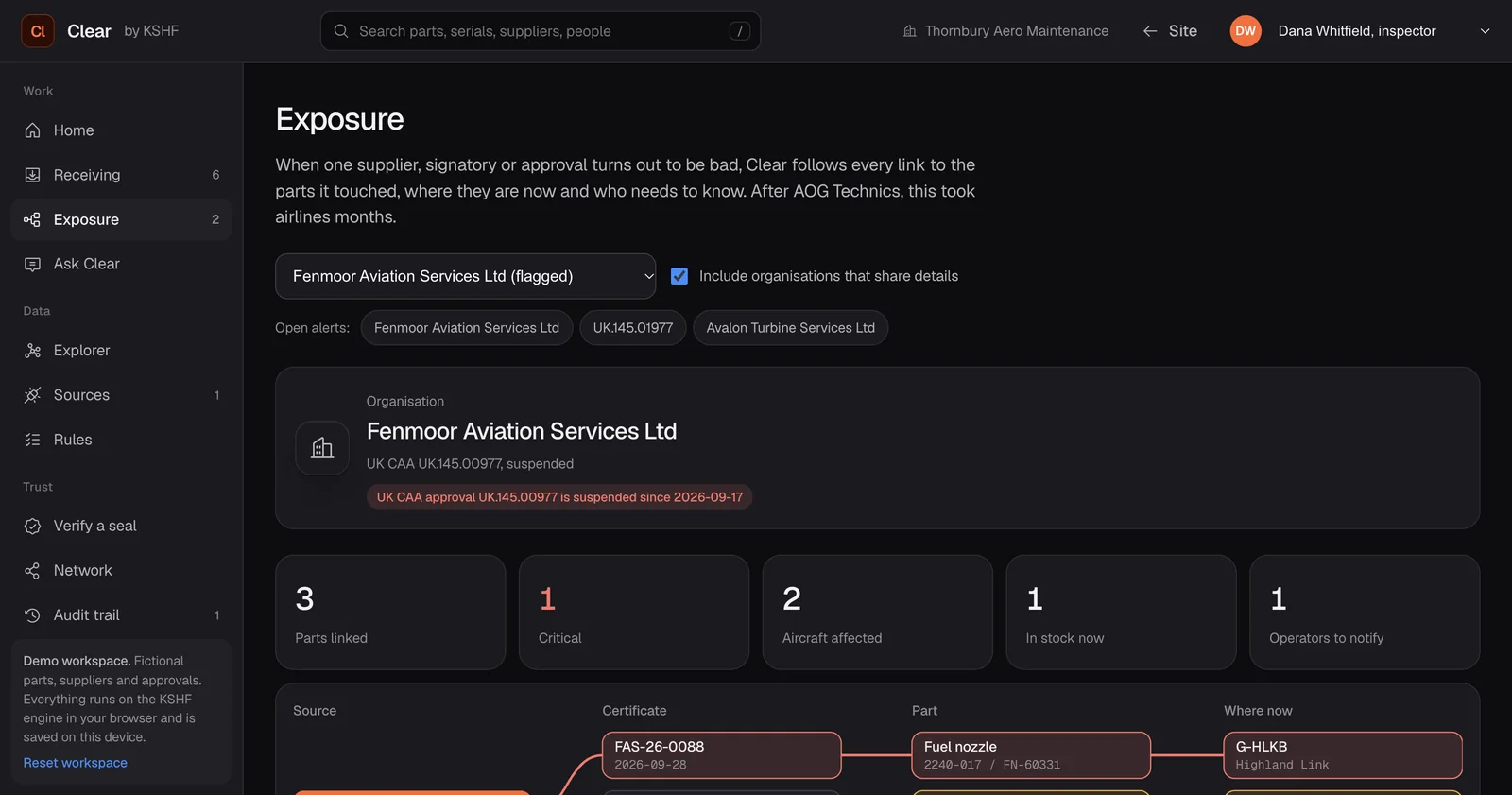Select the FAS-26-0088 certificate node
This screenshot has width=1512, height=795.
[x=722, y=755]
